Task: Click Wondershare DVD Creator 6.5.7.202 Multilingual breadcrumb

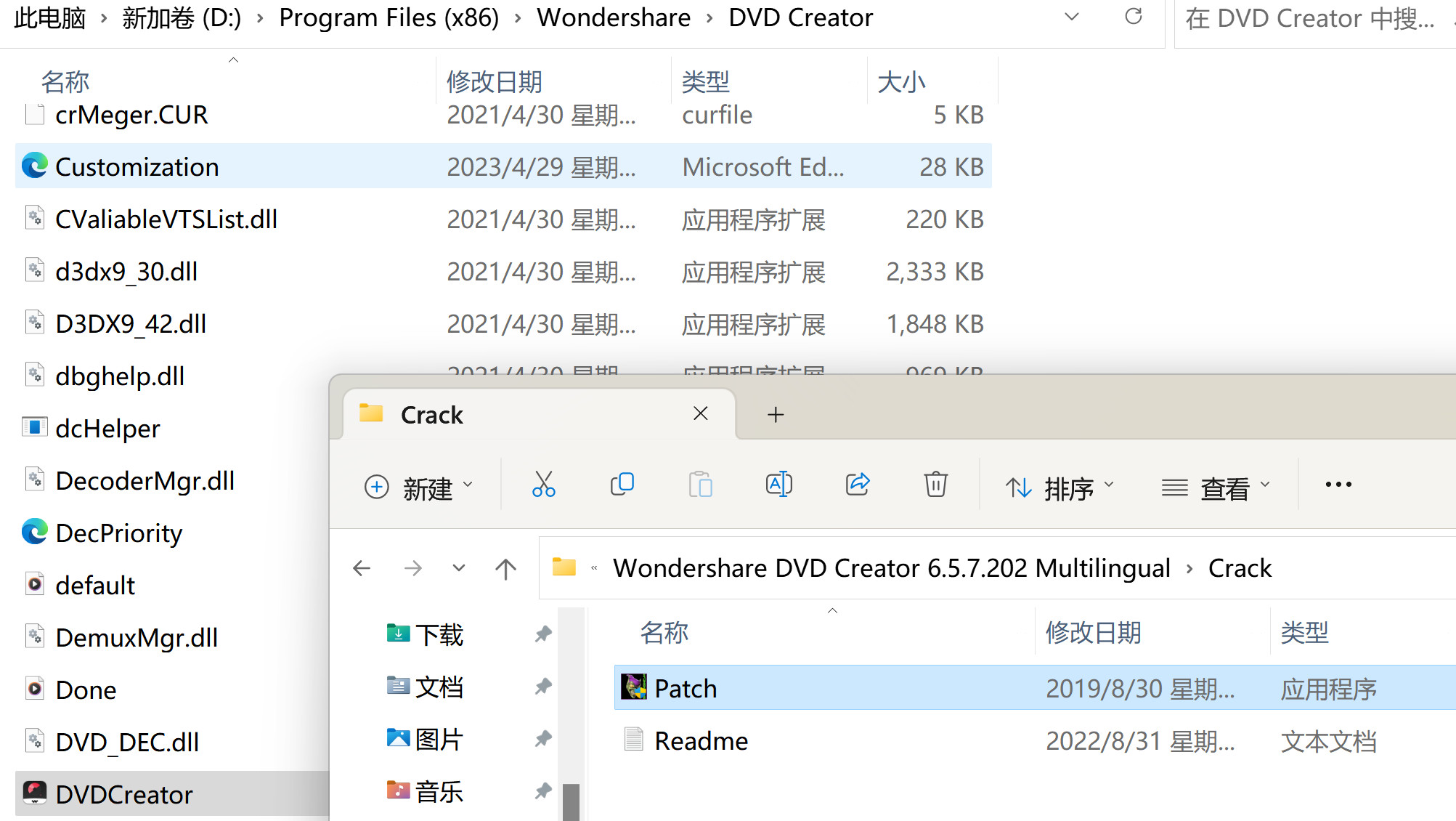Action: click(892, 568)
